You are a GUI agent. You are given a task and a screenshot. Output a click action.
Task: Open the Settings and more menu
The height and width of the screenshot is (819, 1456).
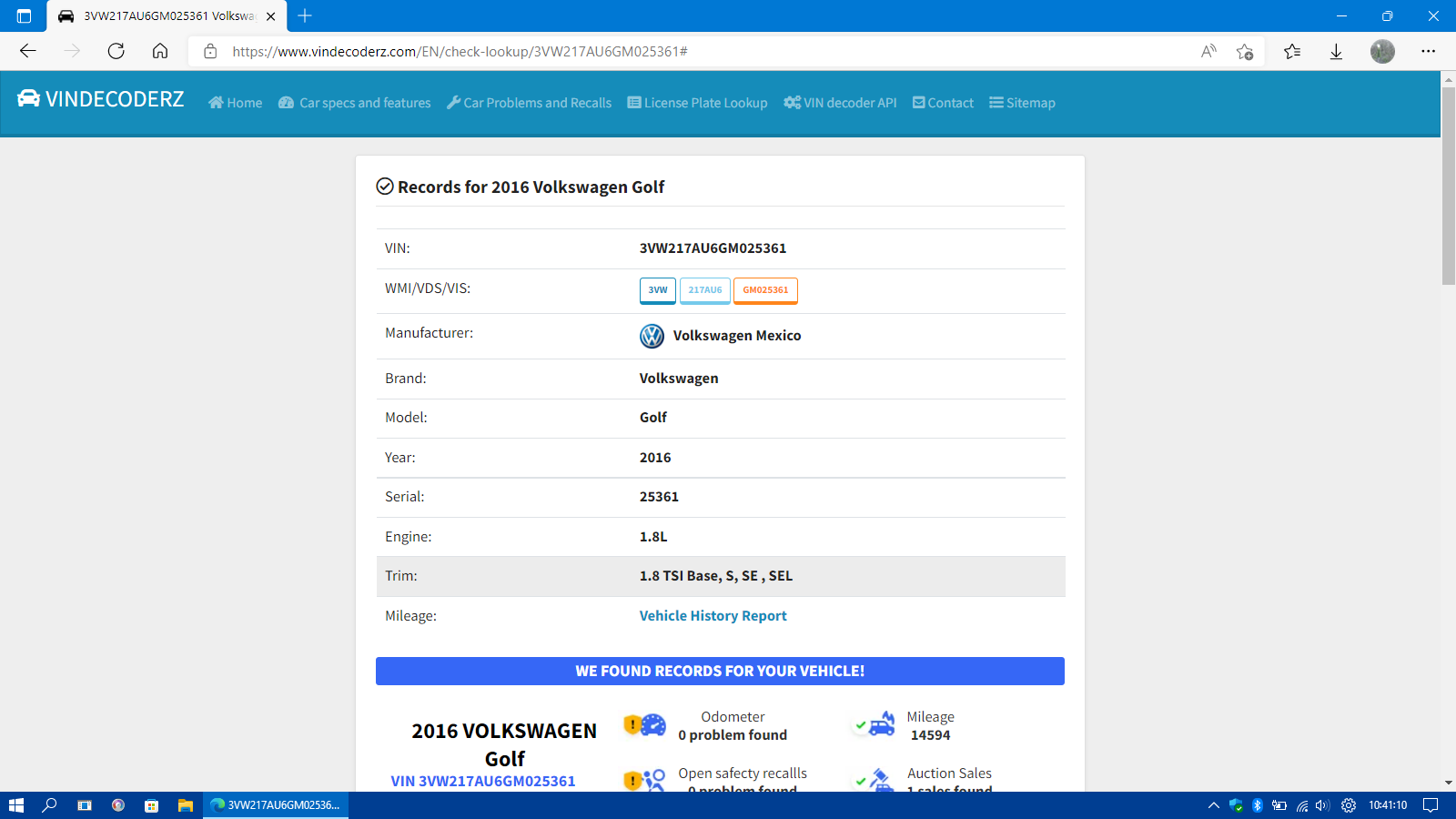1429,51
